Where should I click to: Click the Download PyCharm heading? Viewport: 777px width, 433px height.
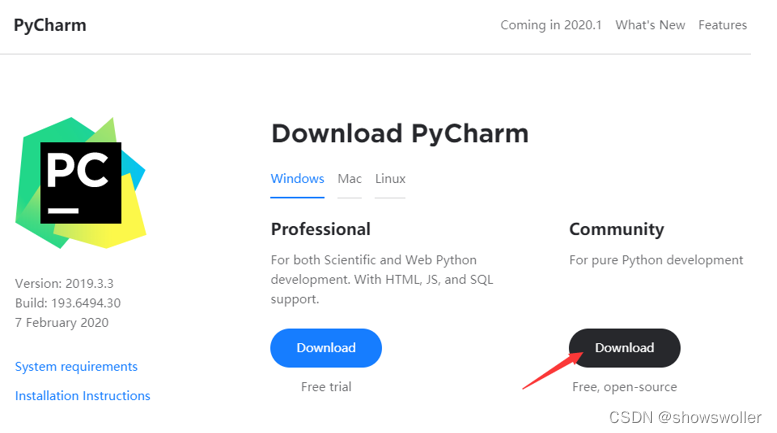coord(399,133)
